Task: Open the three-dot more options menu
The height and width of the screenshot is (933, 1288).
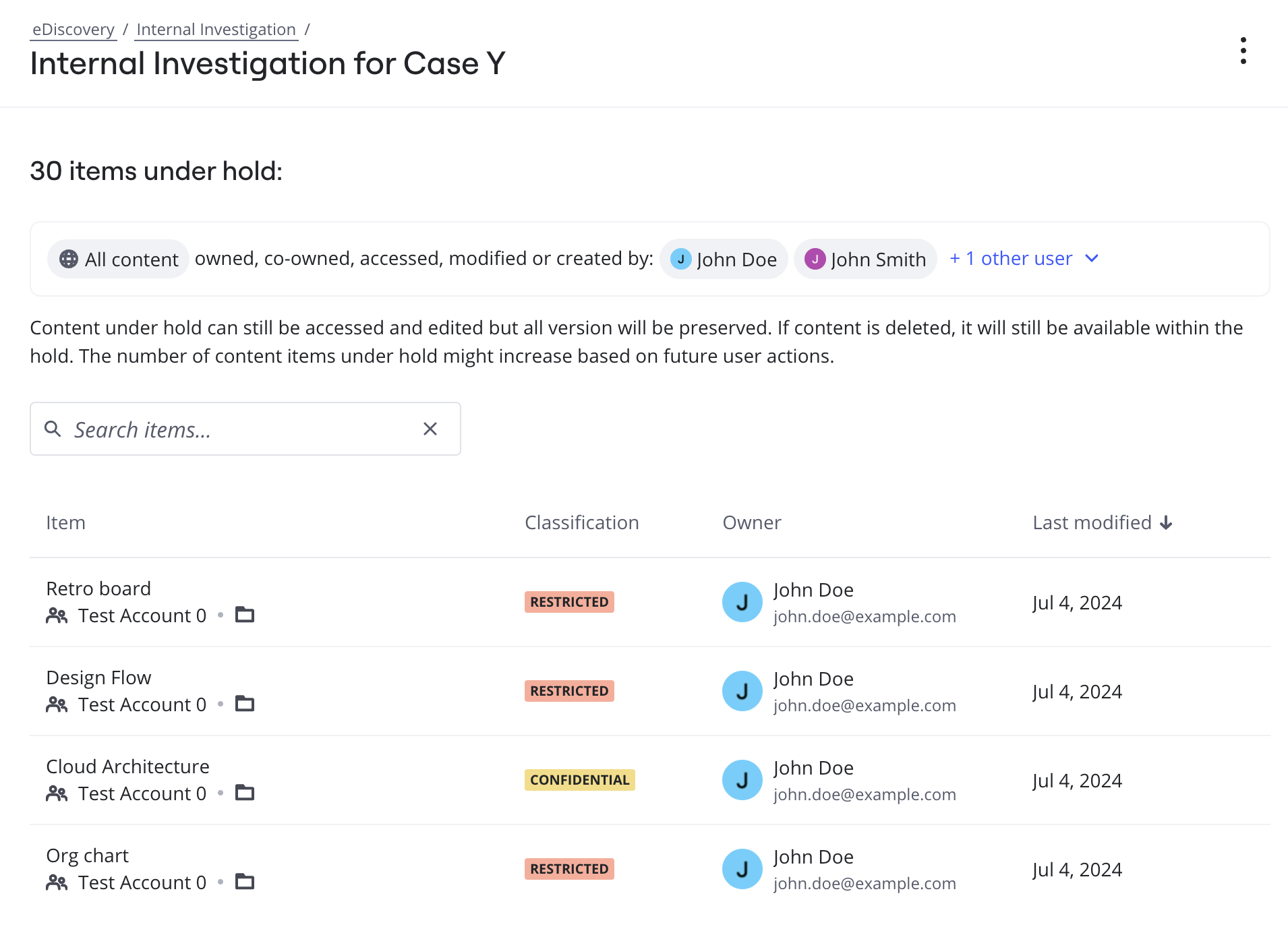Action: [x=1243, y=51]
